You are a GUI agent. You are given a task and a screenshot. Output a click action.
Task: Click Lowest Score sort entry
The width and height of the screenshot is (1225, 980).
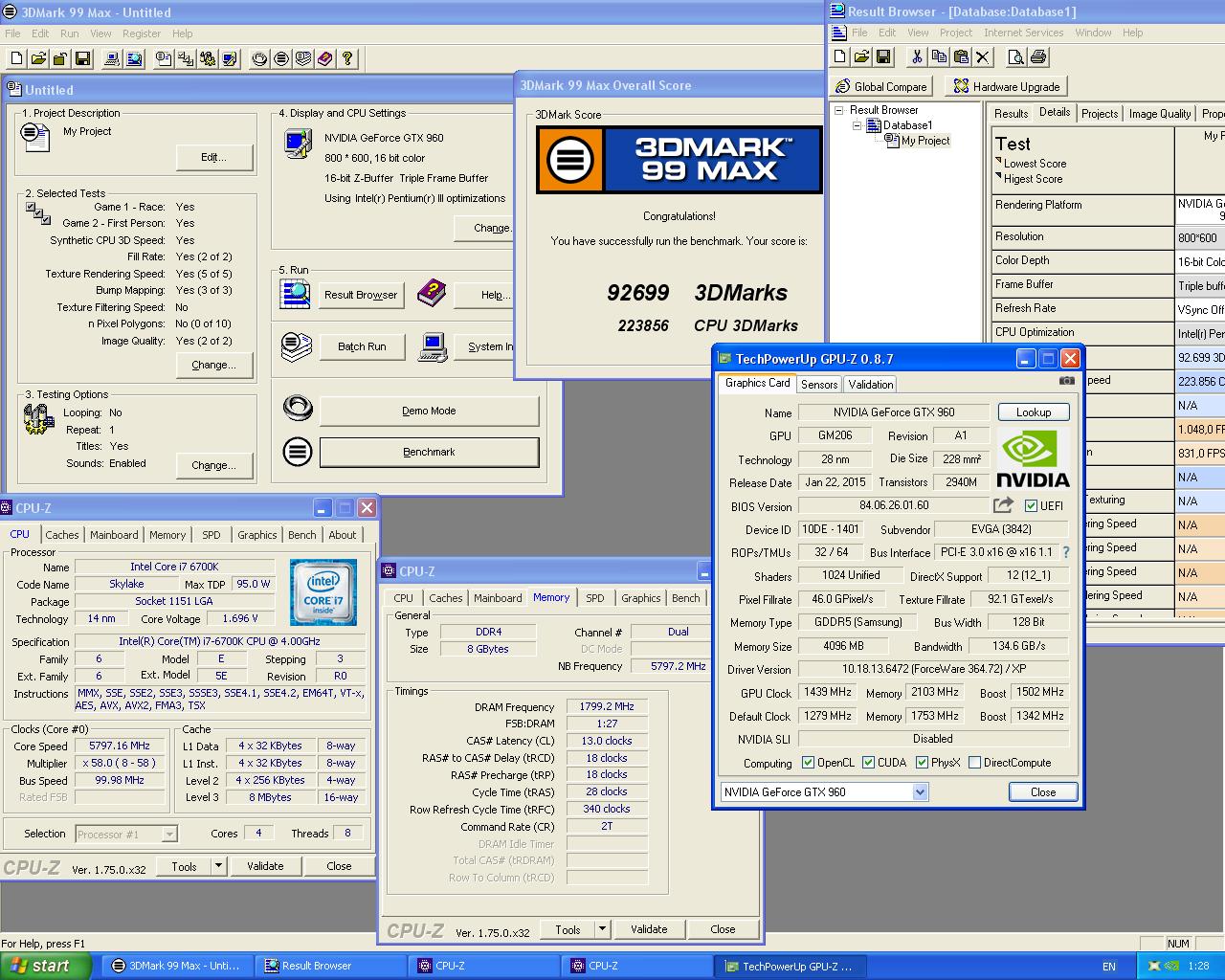[1035, 164]
